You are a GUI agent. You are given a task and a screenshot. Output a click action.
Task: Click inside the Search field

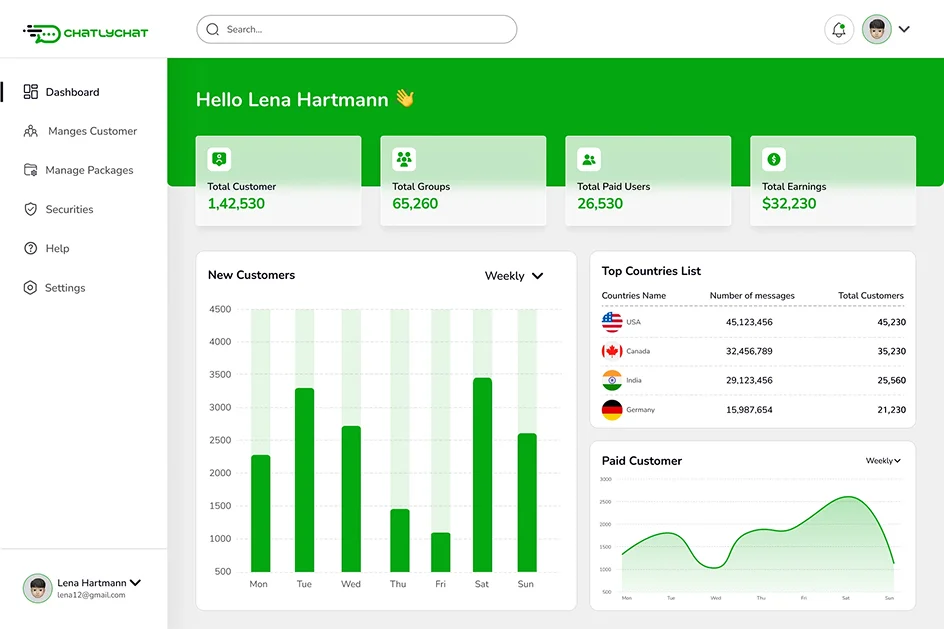click(x=356, y=30)
